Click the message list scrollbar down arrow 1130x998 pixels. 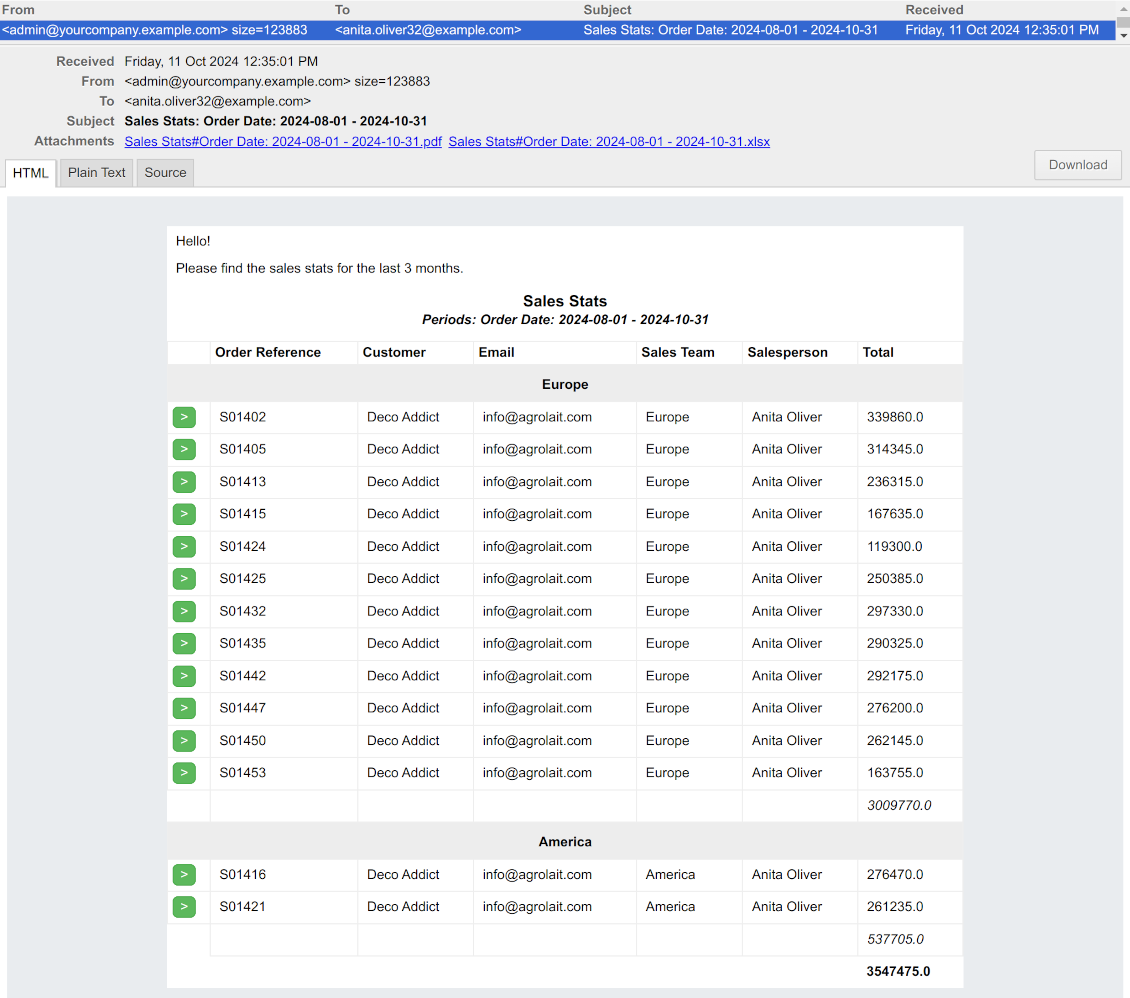(1123, 35)
